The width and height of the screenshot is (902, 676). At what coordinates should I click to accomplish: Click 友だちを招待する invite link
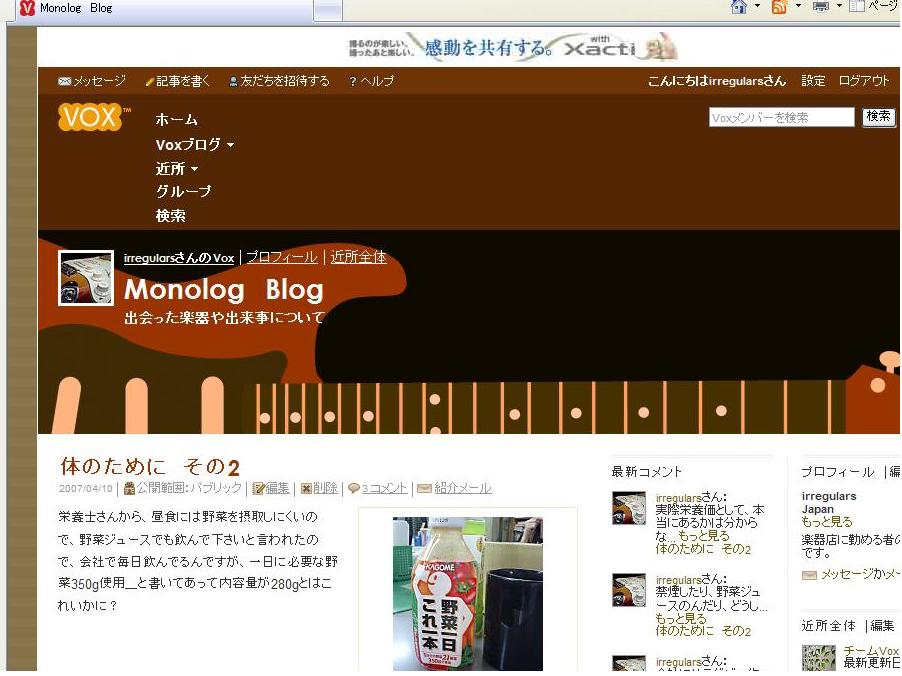280,81
